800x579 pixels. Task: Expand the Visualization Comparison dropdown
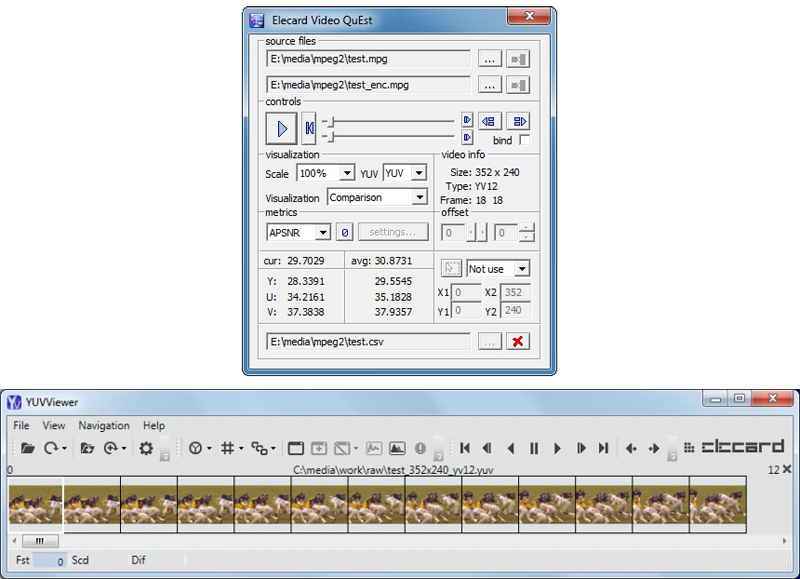point(419,197)
